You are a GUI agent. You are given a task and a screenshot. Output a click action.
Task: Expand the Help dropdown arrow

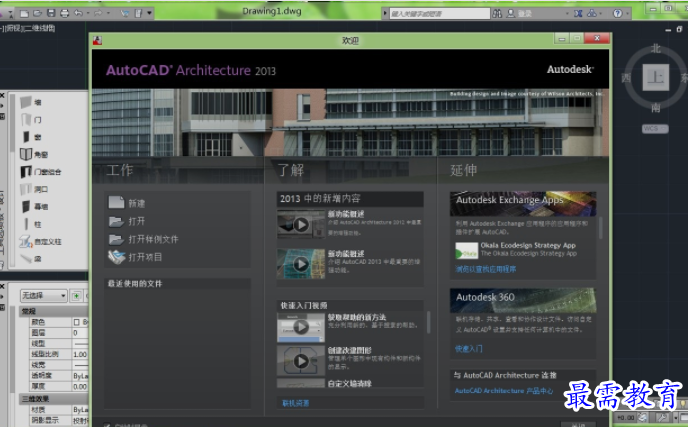(x=627, y=14)
